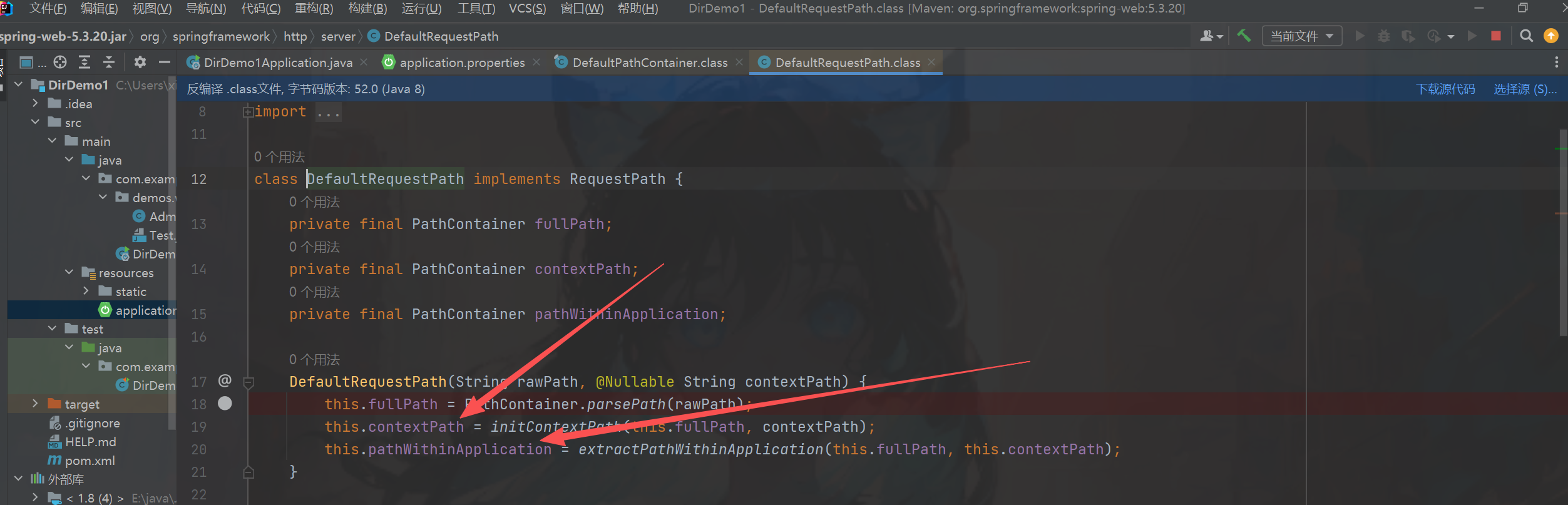Expand the target folder in tree
1568x505 pixels.
click(35, 404)
